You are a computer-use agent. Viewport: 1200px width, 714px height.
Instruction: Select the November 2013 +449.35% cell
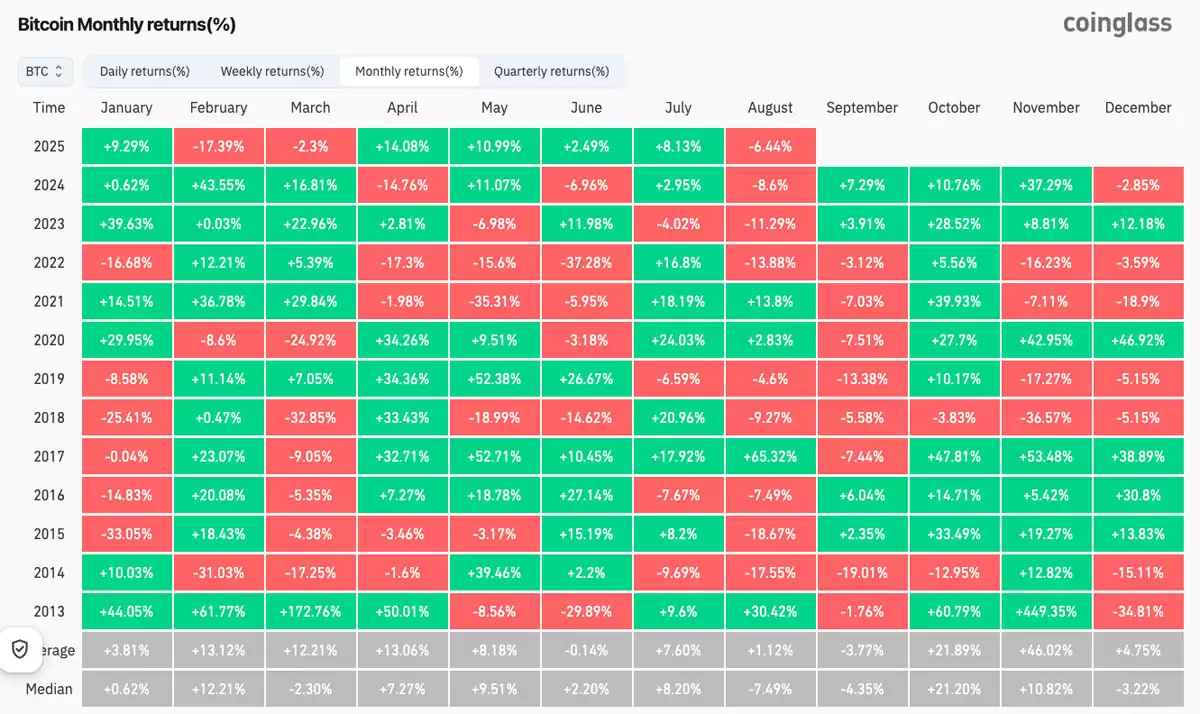[x=1046, y=611]
